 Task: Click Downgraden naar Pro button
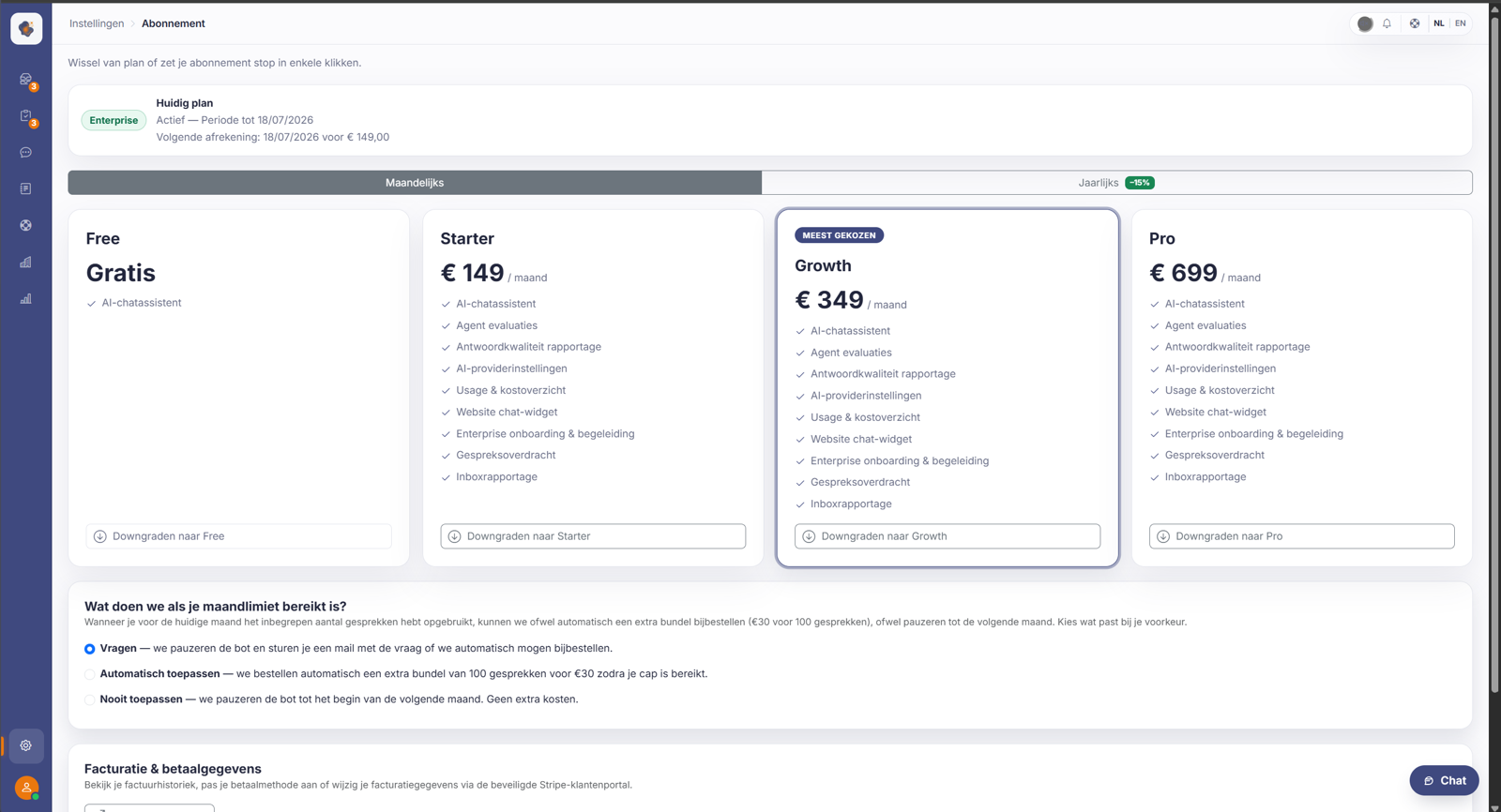[x=1302, y=536]
